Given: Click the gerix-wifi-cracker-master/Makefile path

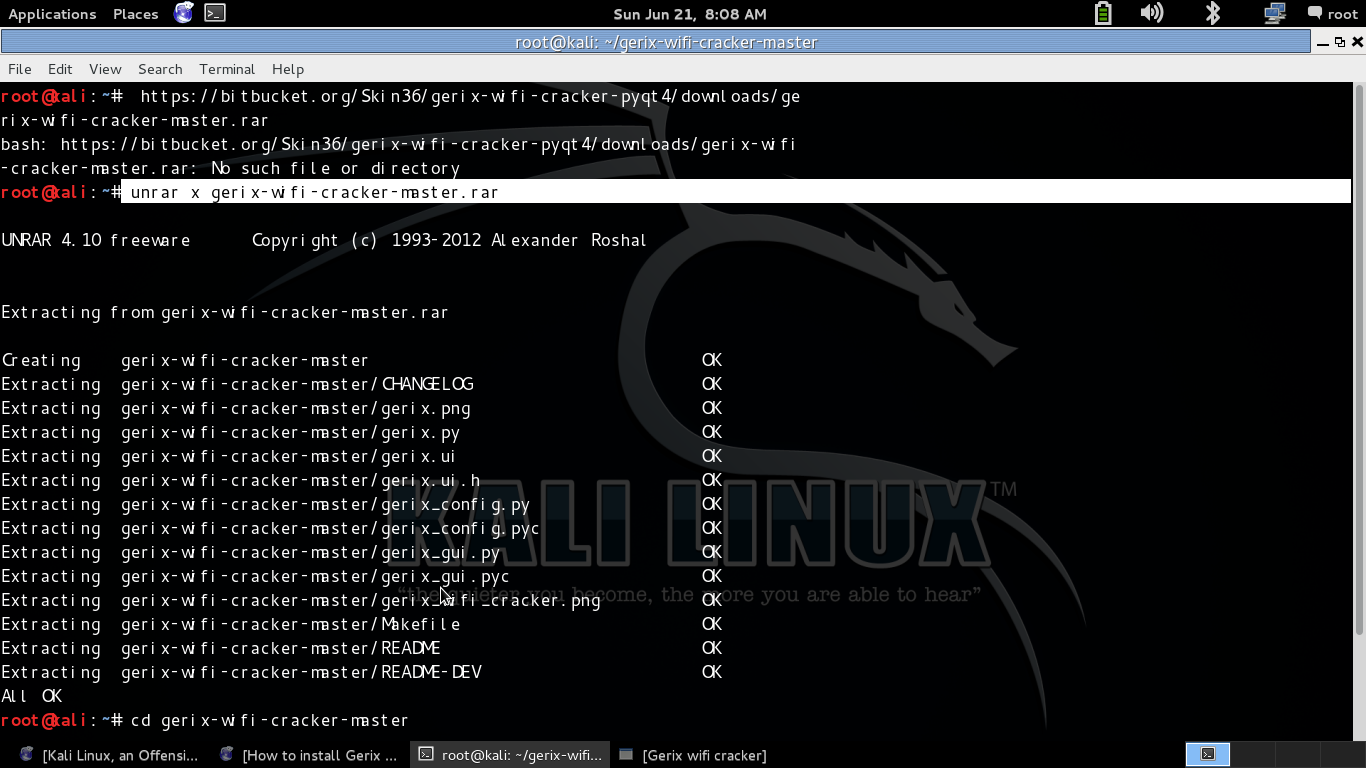Looking at the screenshot, I should [x=291, y=624].
